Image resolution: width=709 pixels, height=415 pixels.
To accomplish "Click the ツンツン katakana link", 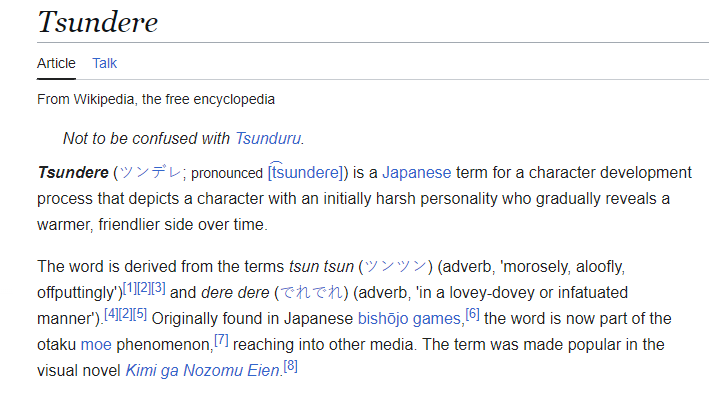I will coord(396,267).
